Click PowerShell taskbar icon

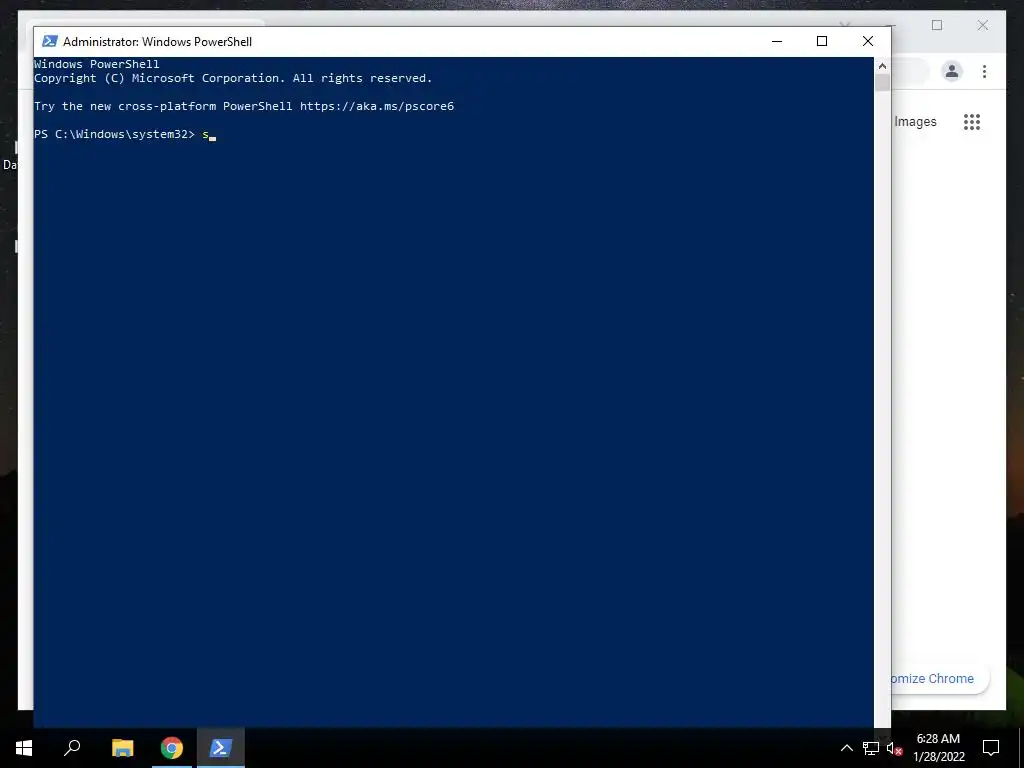click(x=221, y=748)
